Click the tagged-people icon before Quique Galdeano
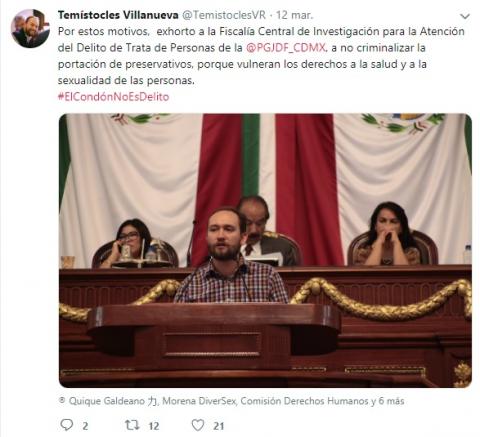The image size is (480, 437). point(62,400)
